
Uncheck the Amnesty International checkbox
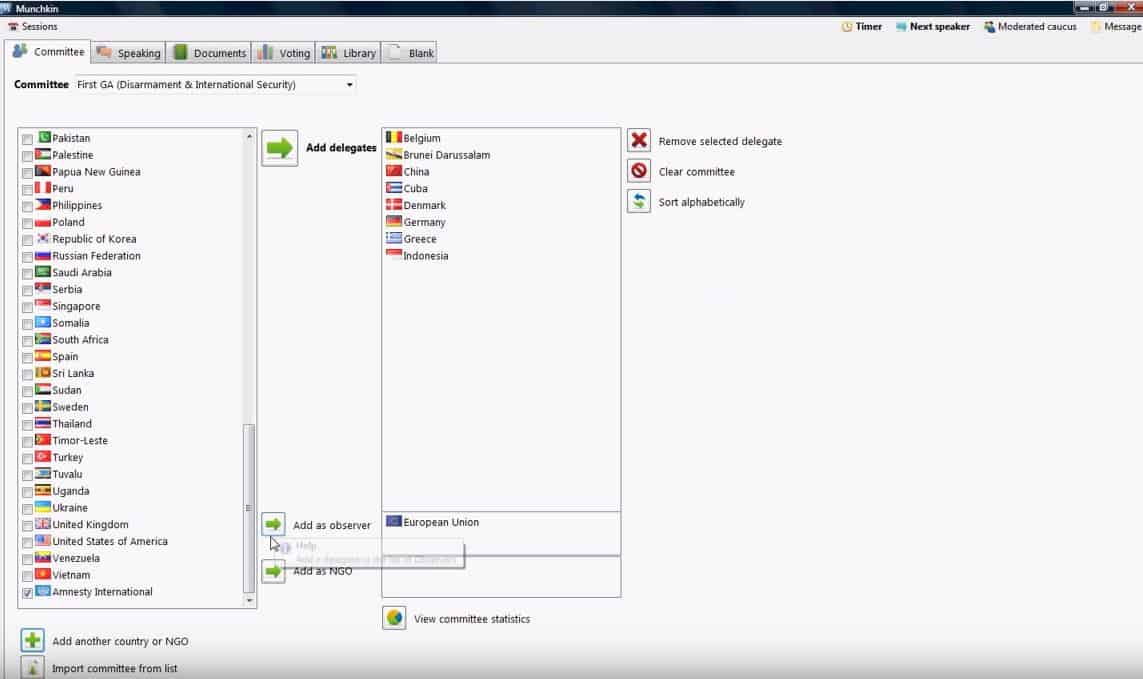click(x=28, y=593)
